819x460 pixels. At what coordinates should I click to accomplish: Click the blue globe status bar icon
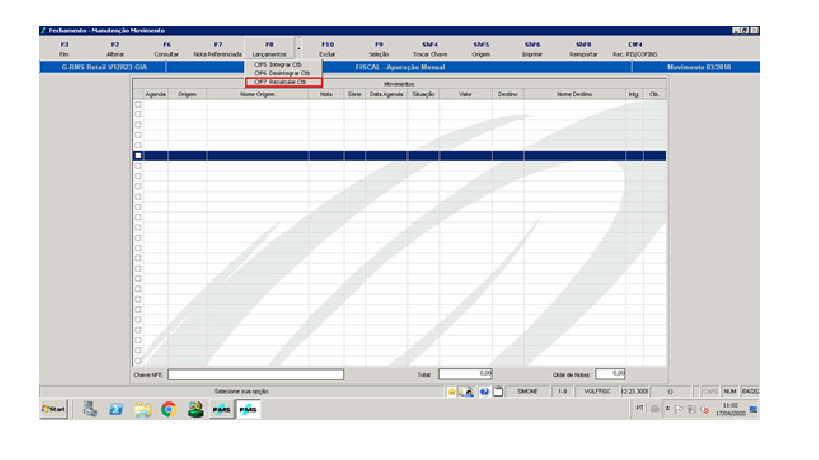click(484, 392)
